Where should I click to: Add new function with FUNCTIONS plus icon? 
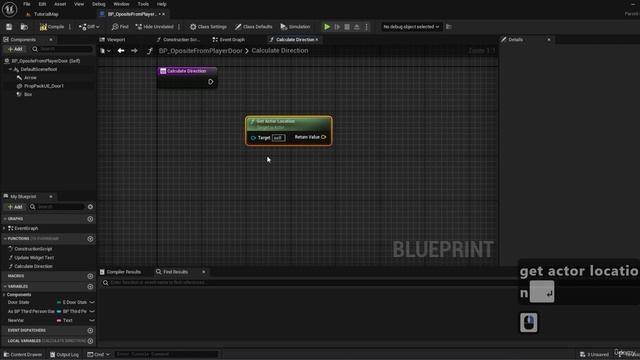pos(90,239)
